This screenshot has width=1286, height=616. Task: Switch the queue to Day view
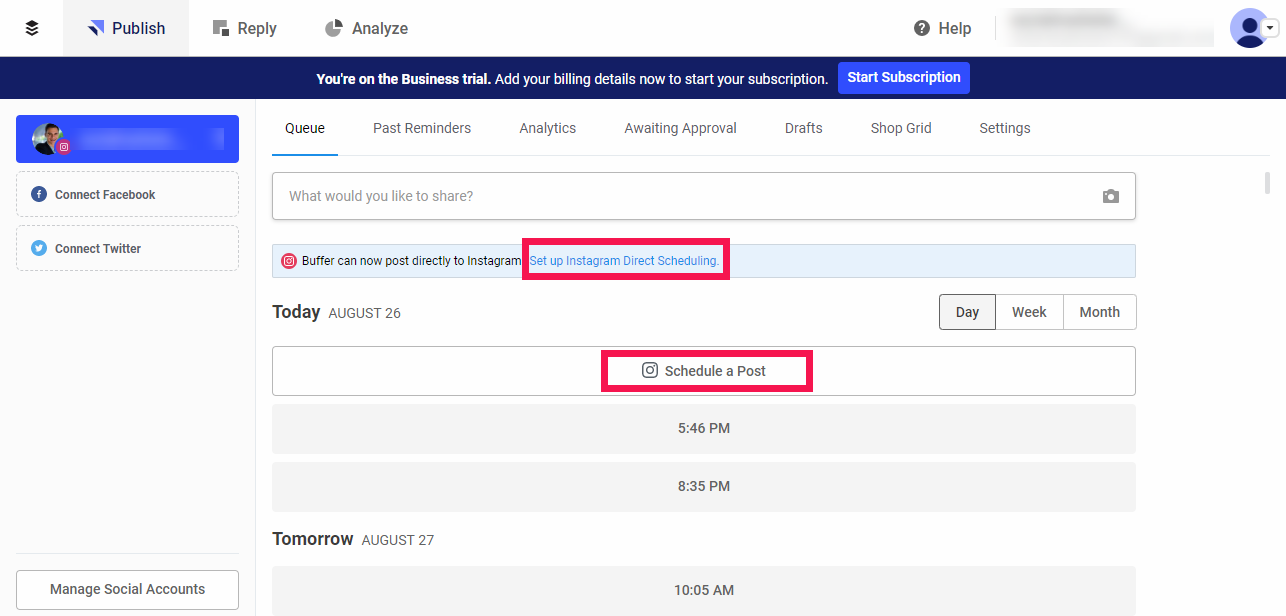966,311
